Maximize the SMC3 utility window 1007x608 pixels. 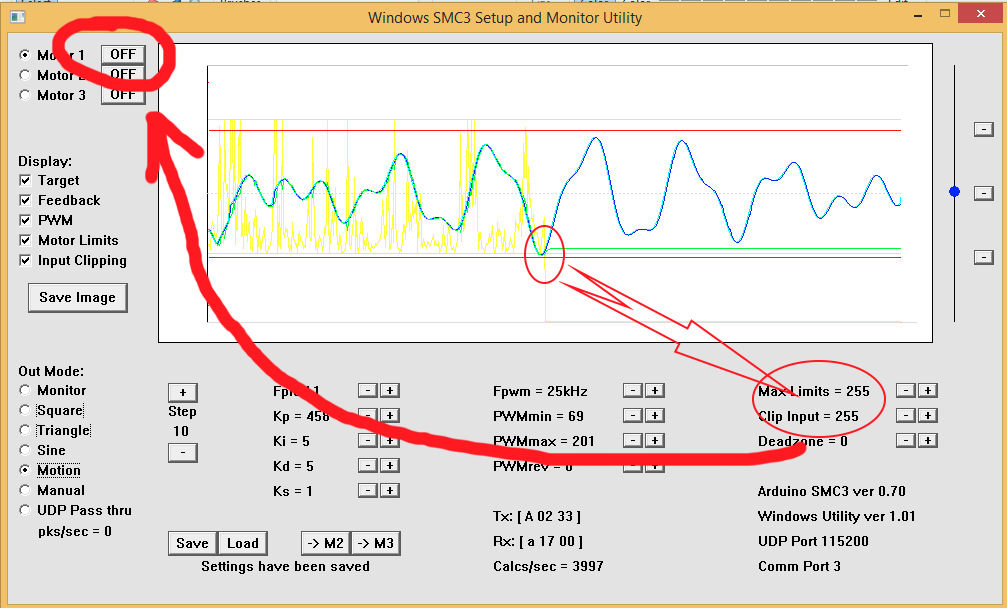point(945,13)
